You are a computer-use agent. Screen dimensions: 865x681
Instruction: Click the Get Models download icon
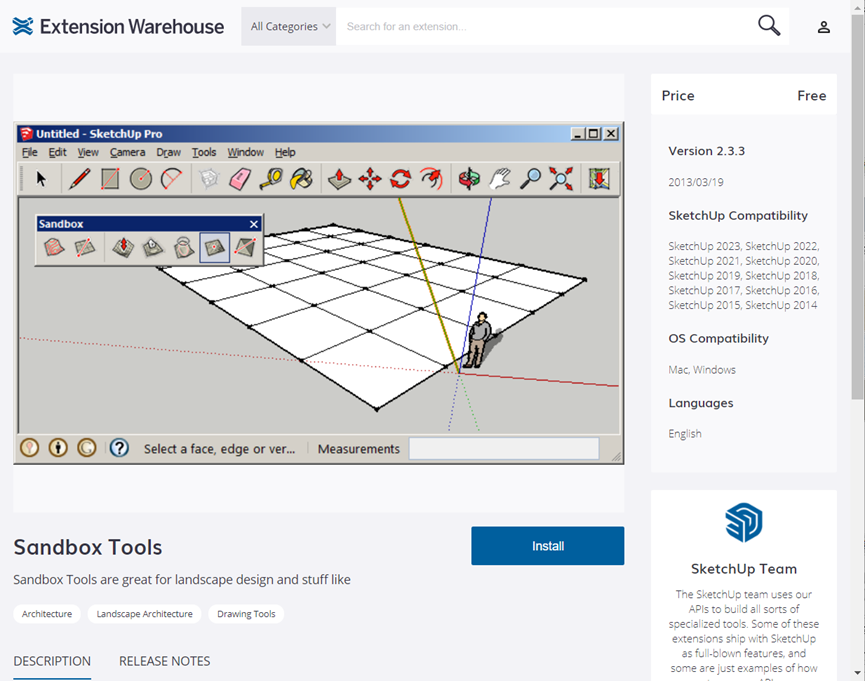click(599, 179)
